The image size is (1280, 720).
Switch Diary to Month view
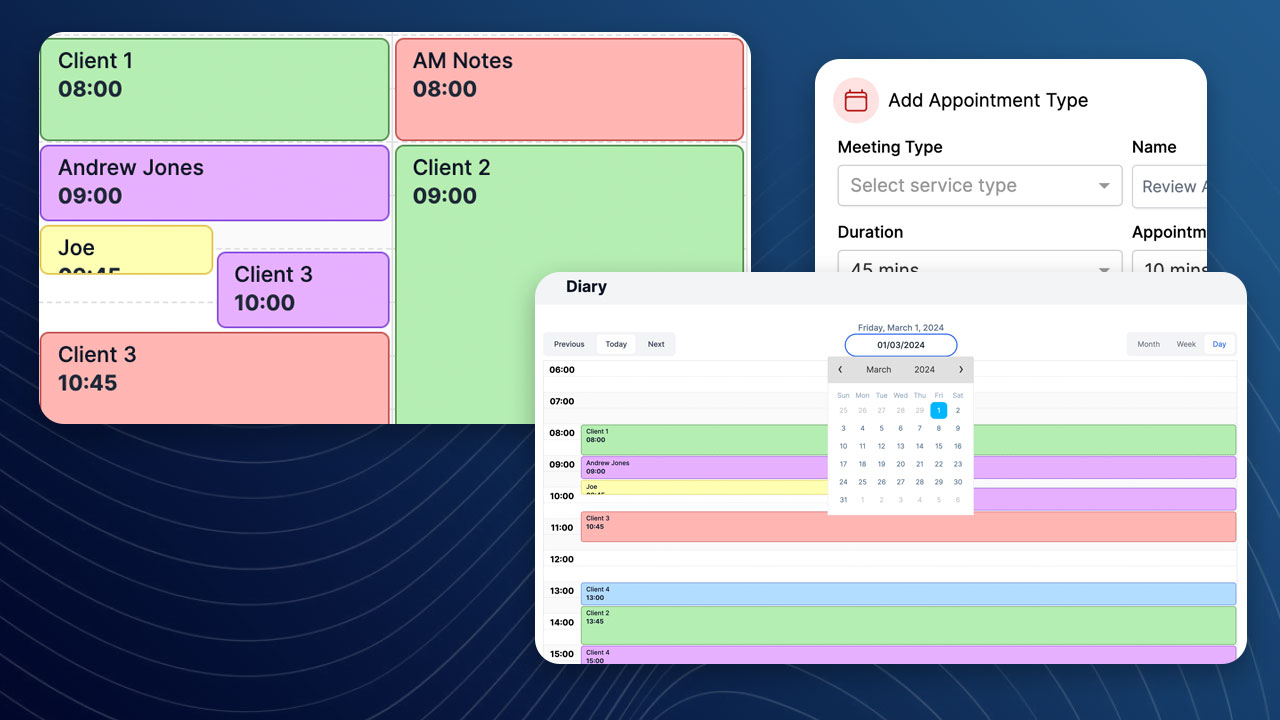tap(1149, 344)
